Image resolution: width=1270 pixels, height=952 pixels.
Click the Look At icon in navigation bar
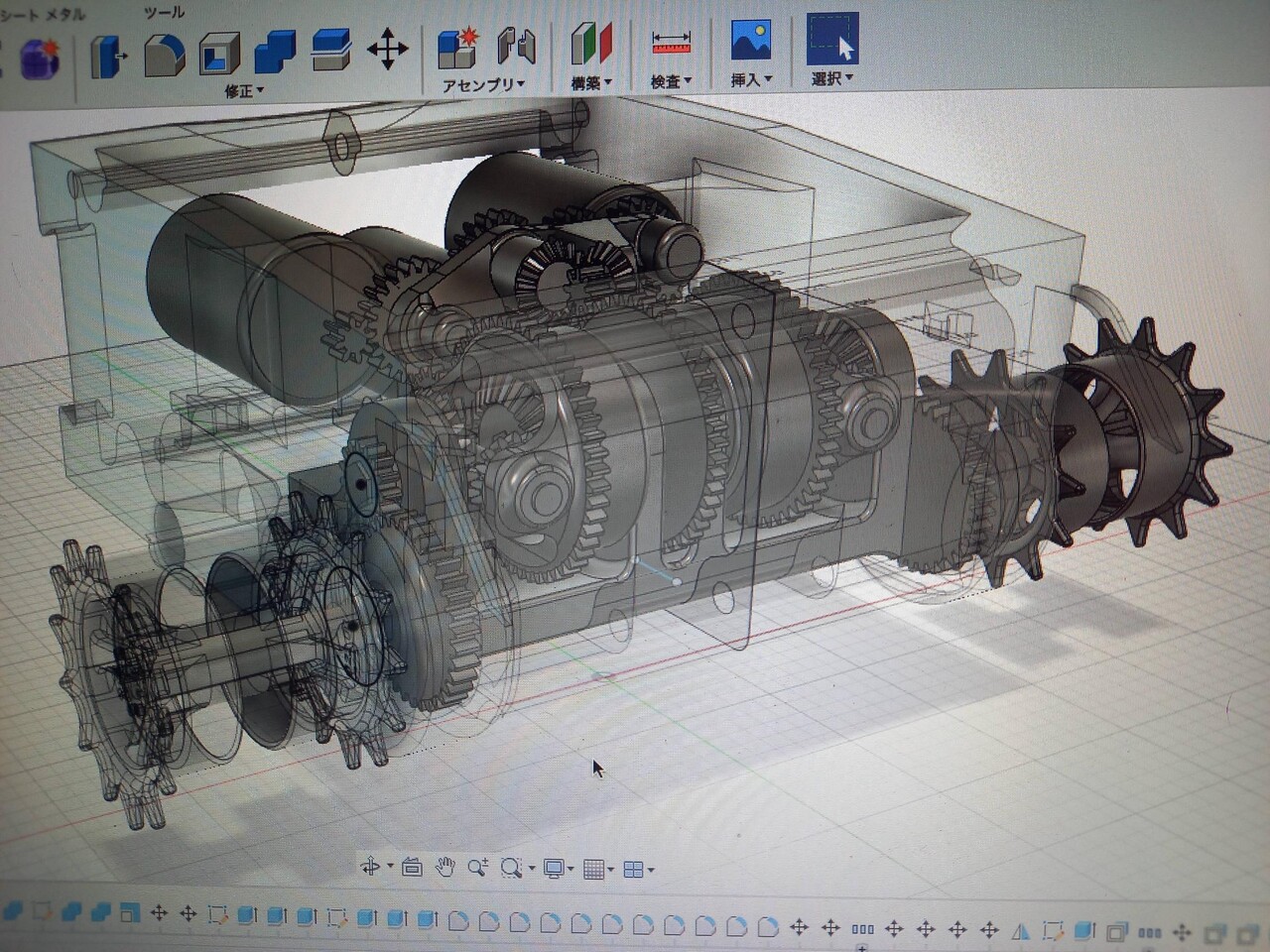point(412,868)
